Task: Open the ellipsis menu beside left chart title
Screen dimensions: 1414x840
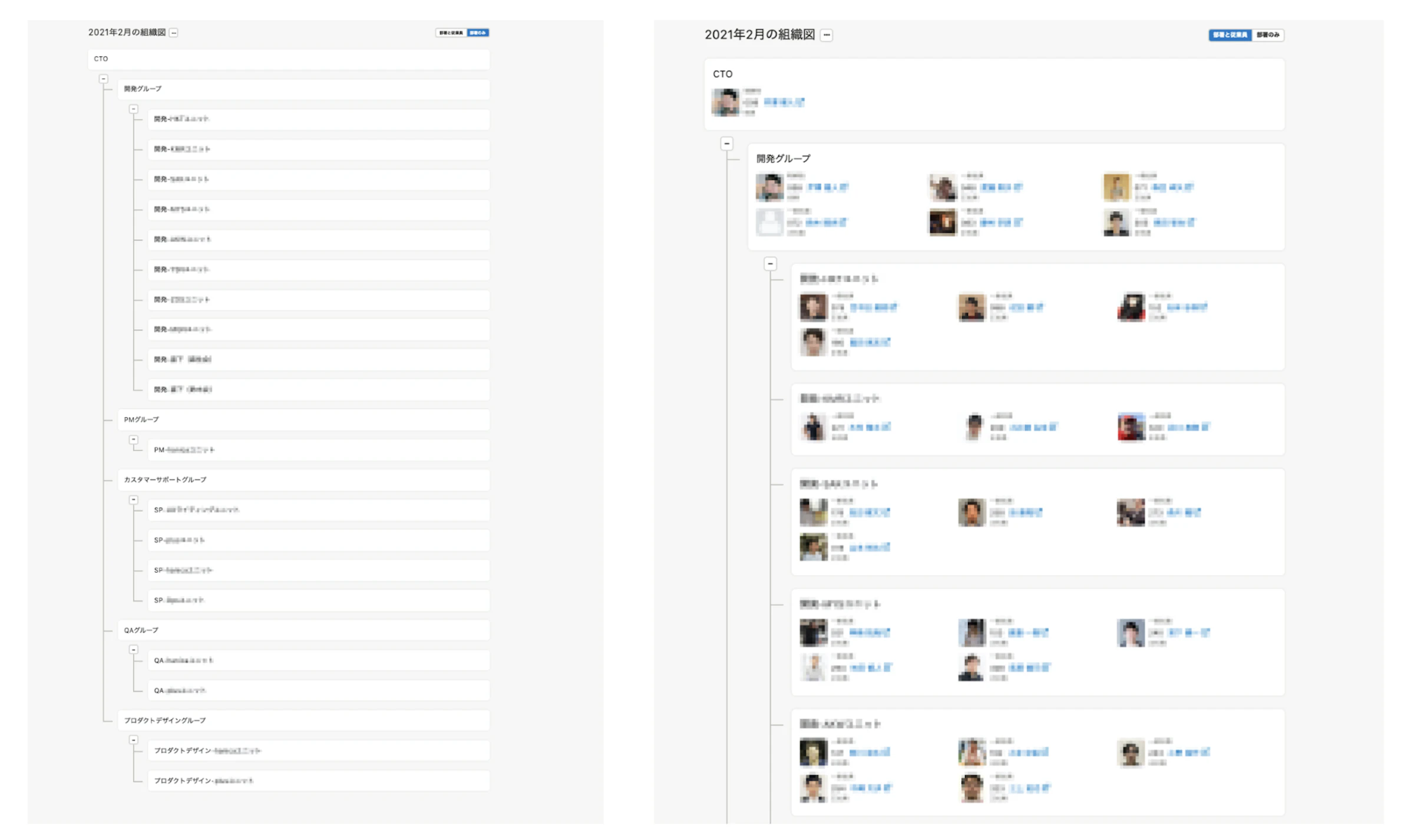Action: click(173, 33)
